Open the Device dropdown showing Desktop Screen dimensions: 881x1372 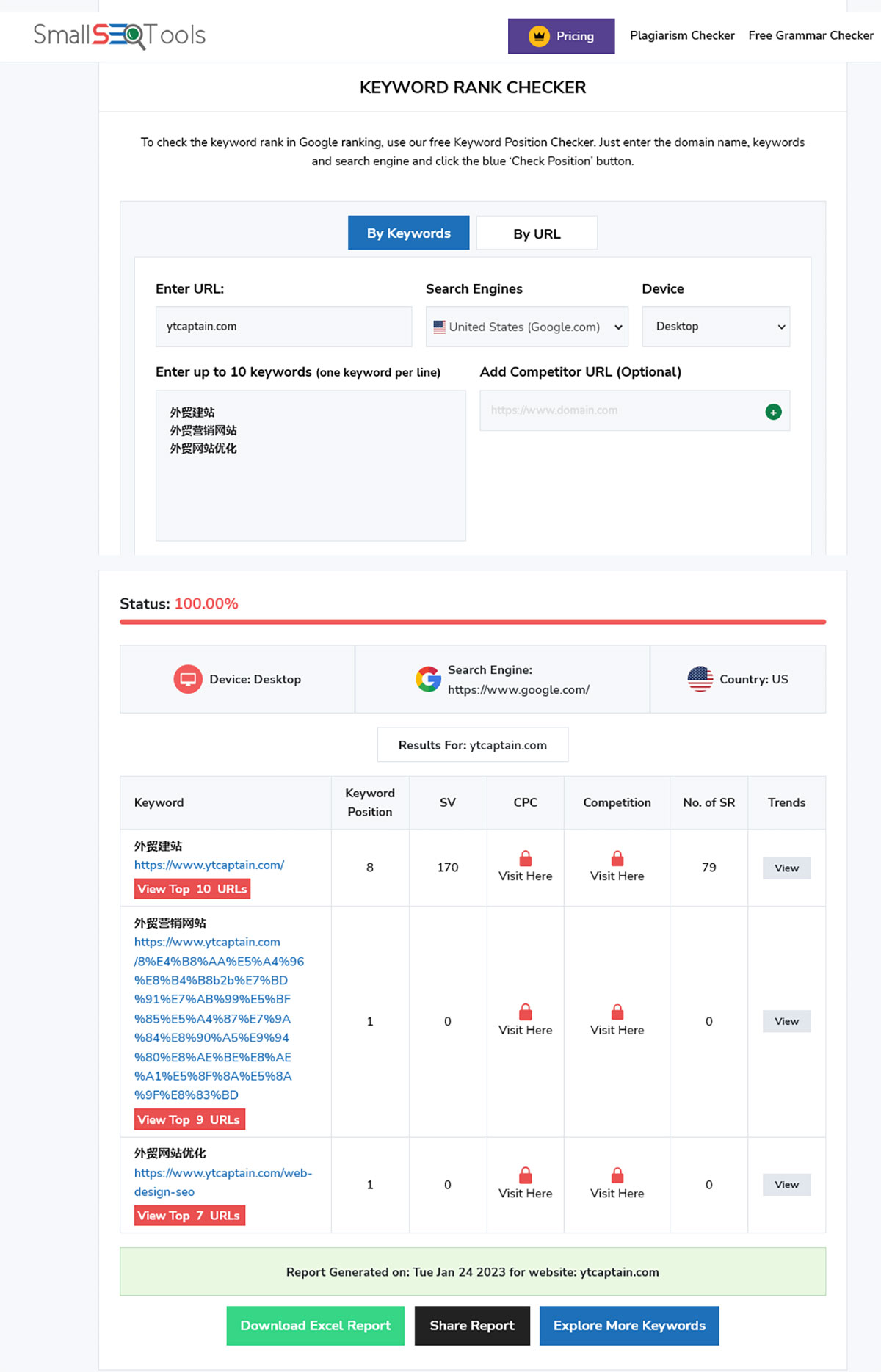[x=716, y=327]
